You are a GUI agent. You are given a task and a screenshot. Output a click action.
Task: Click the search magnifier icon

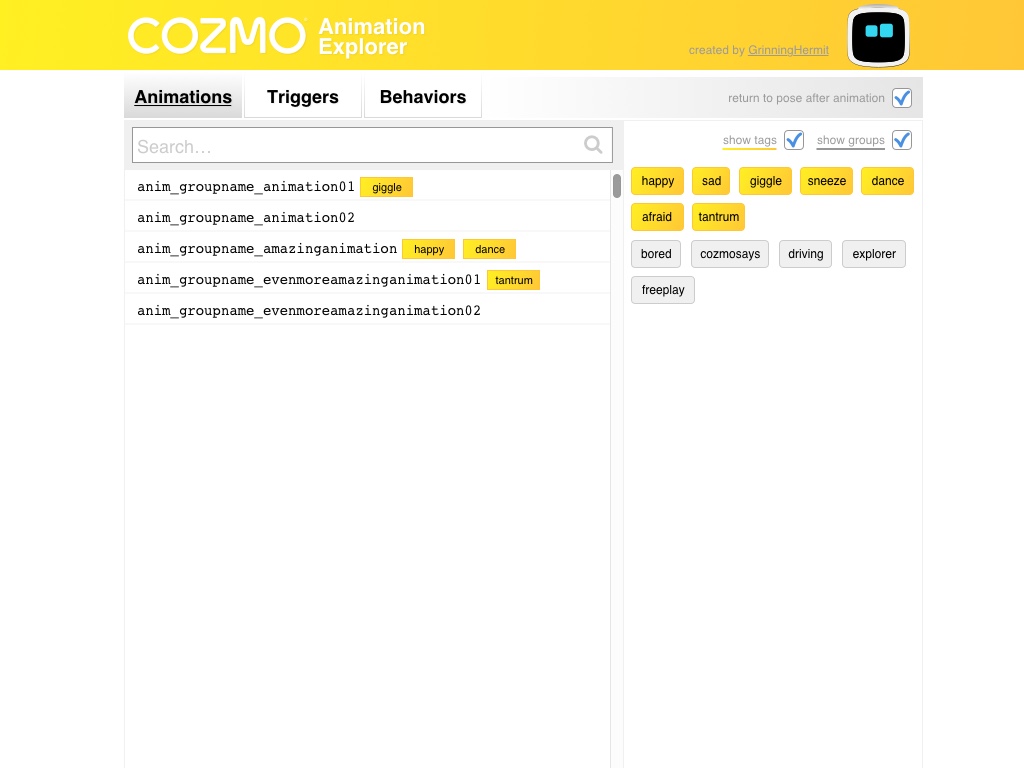[593, 146]
